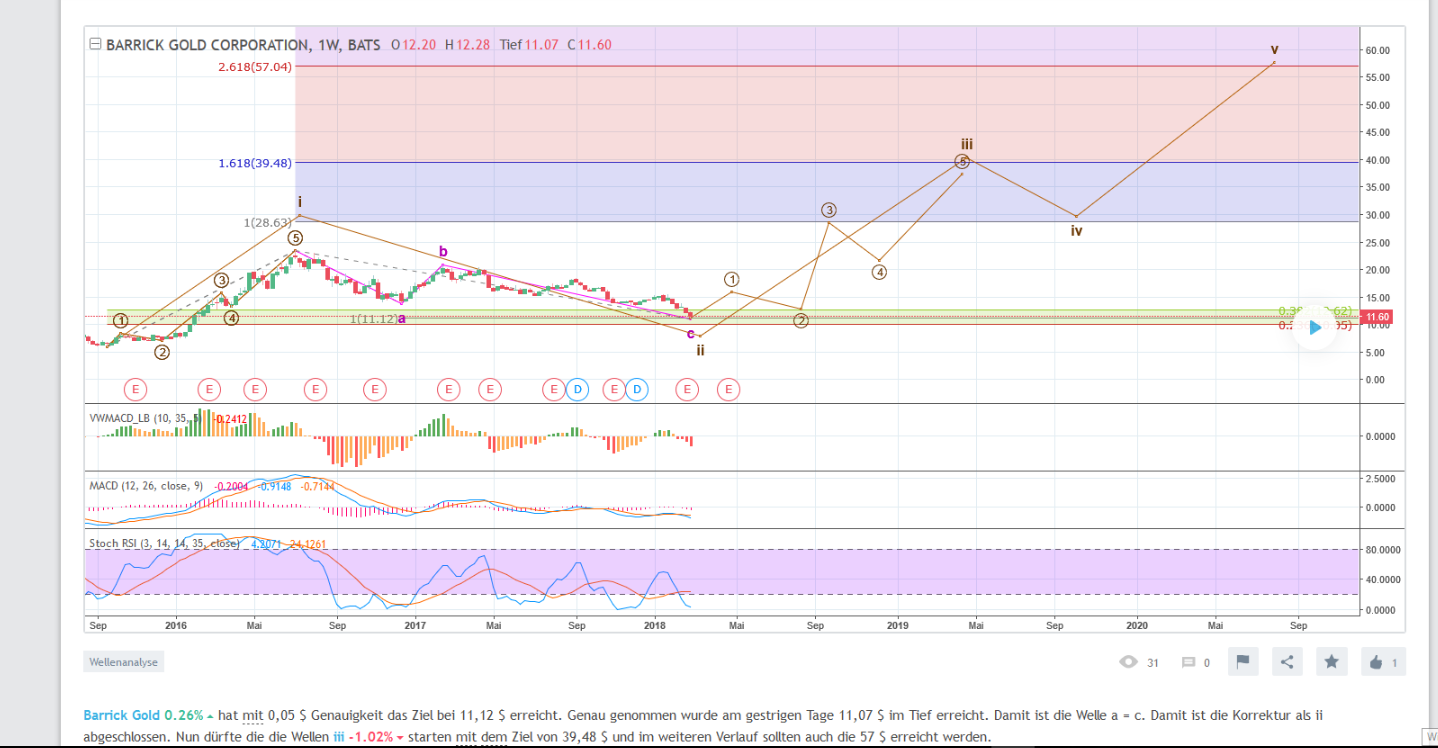Like the idea with the thumbs-up icon
Image resolution: width=1438 pixels, height=748 pixels.
click(x=1376, y=661)
